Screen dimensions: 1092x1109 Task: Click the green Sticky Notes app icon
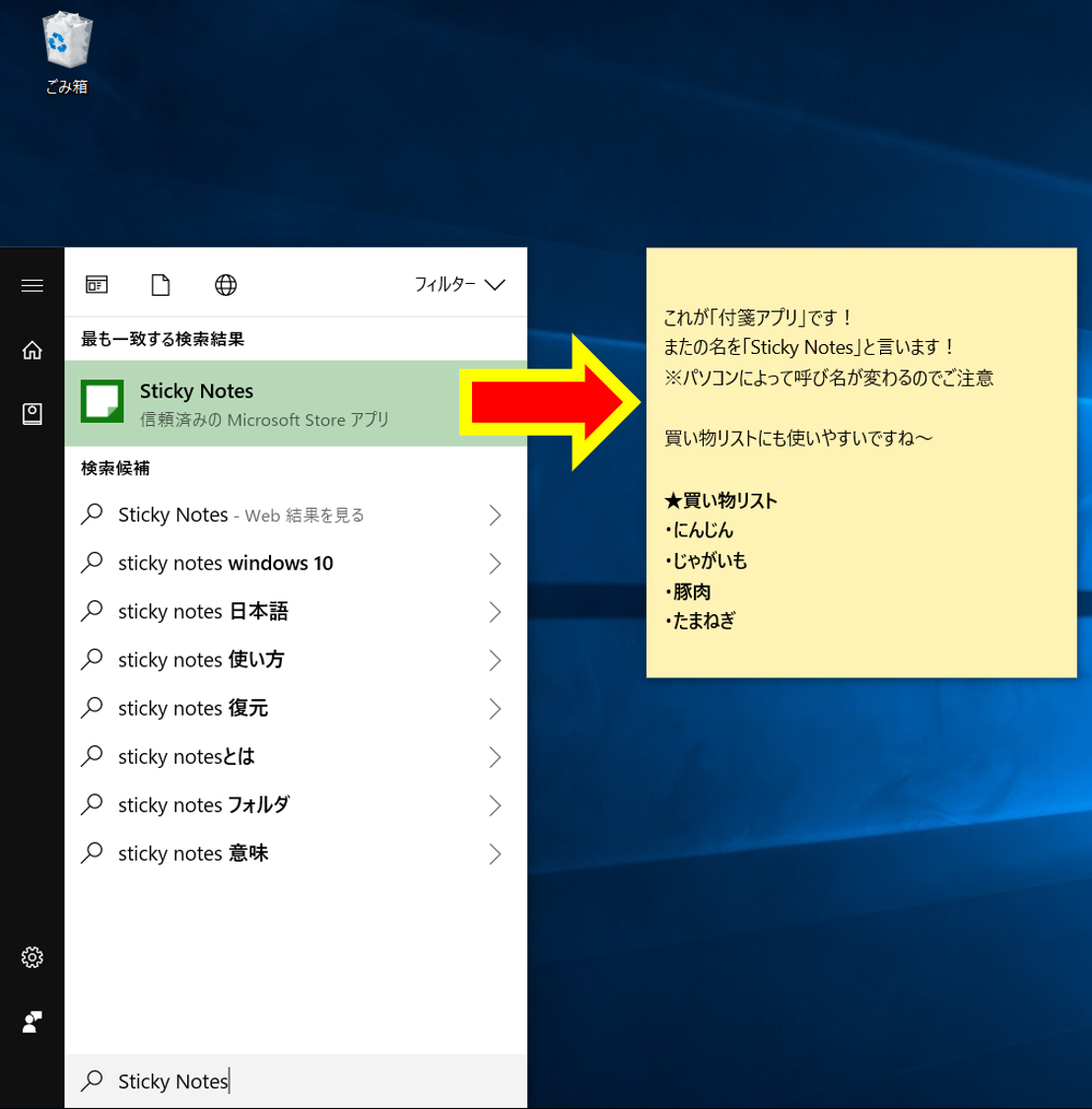(x=102, y=401)
